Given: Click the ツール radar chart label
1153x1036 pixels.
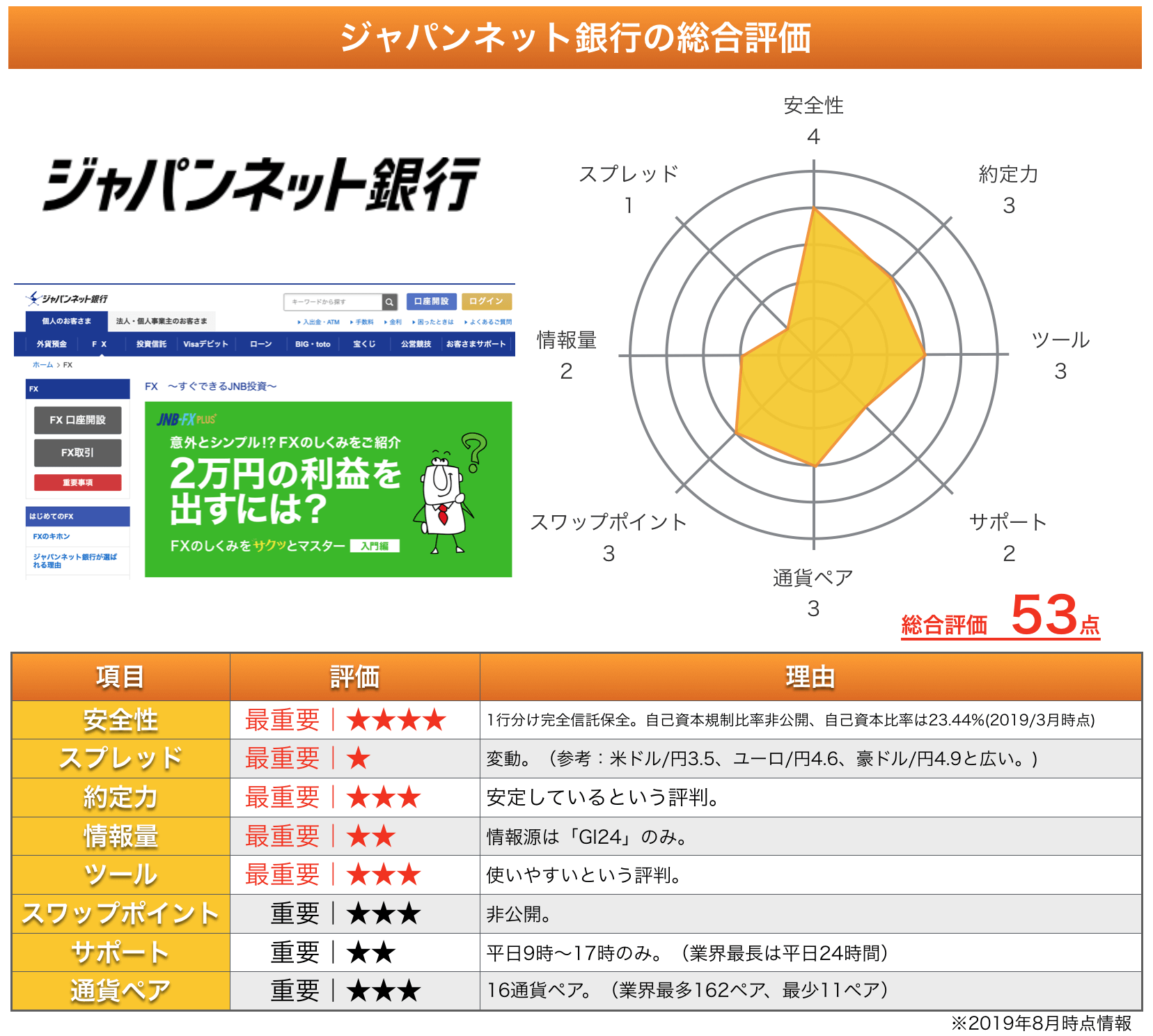Looking at the screenshot, I should [x=1060, y=340].
